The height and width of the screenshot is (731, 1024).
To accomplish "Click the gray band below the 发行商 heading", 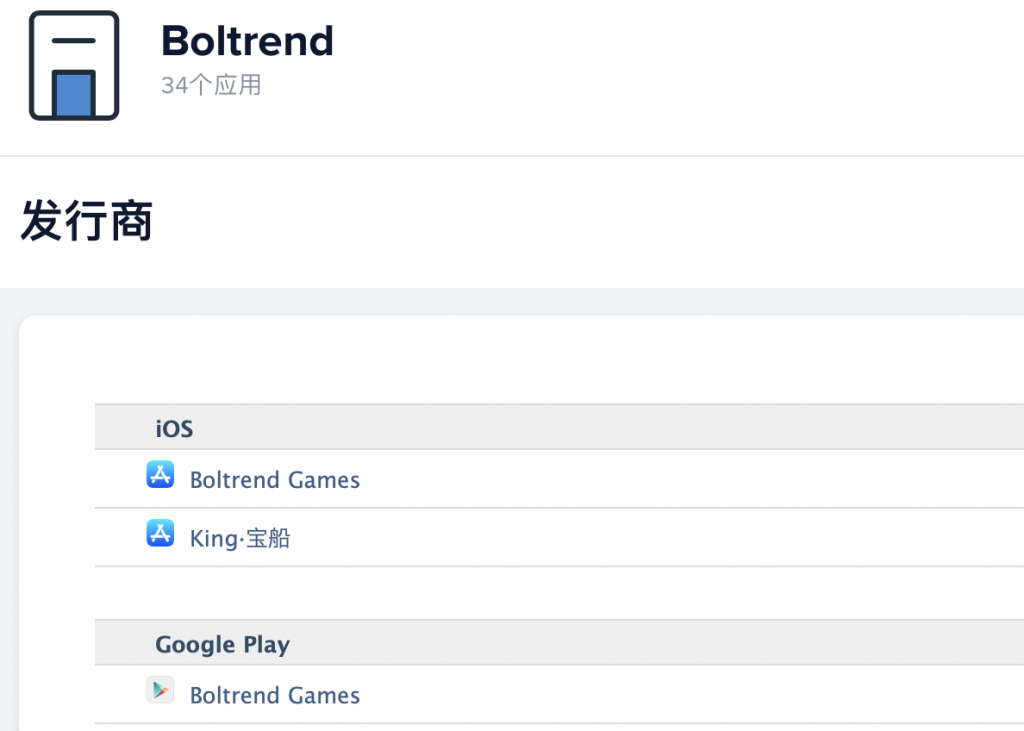I will [500, 302].
